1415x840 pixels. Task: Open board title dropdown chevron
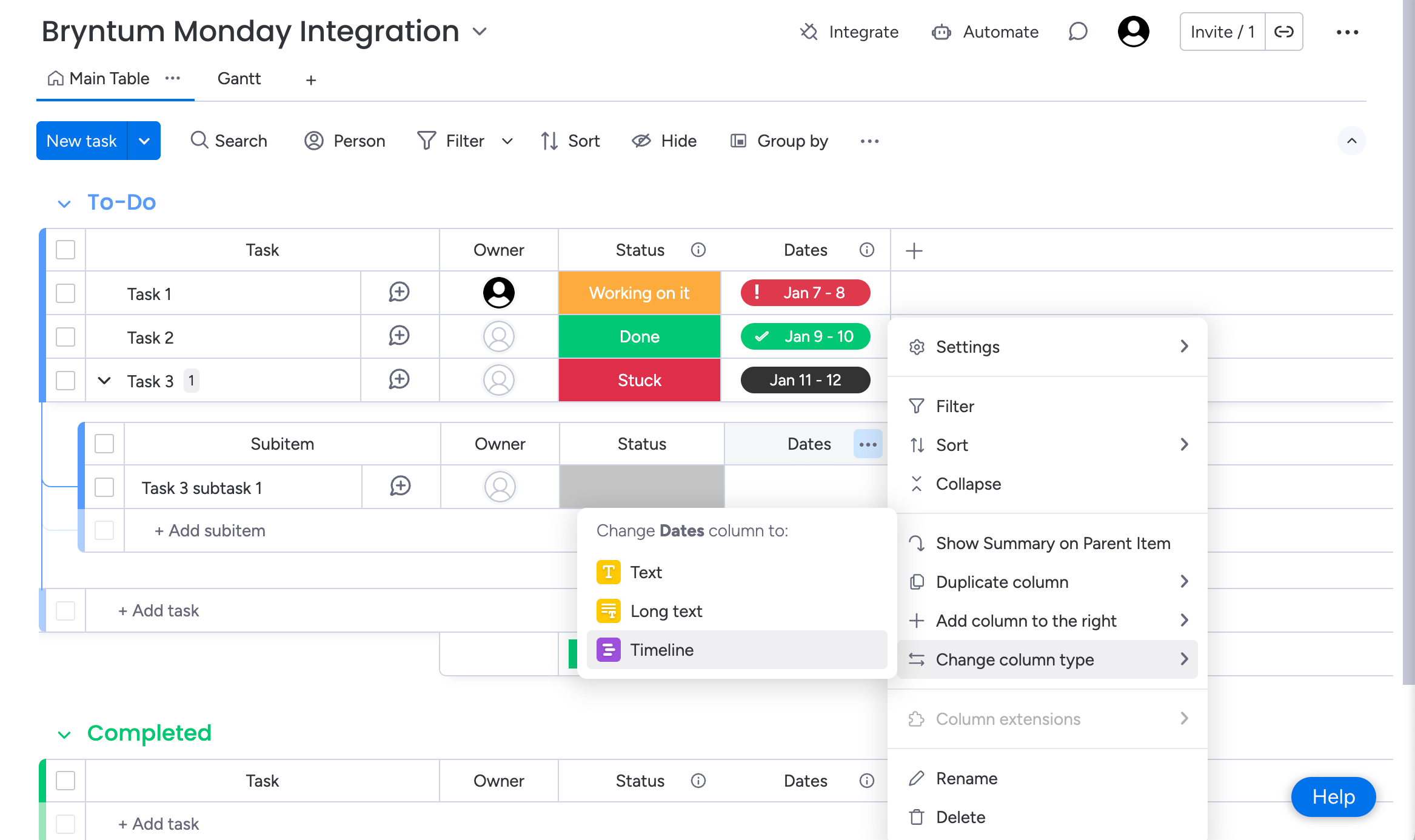[x=480, y=32]
